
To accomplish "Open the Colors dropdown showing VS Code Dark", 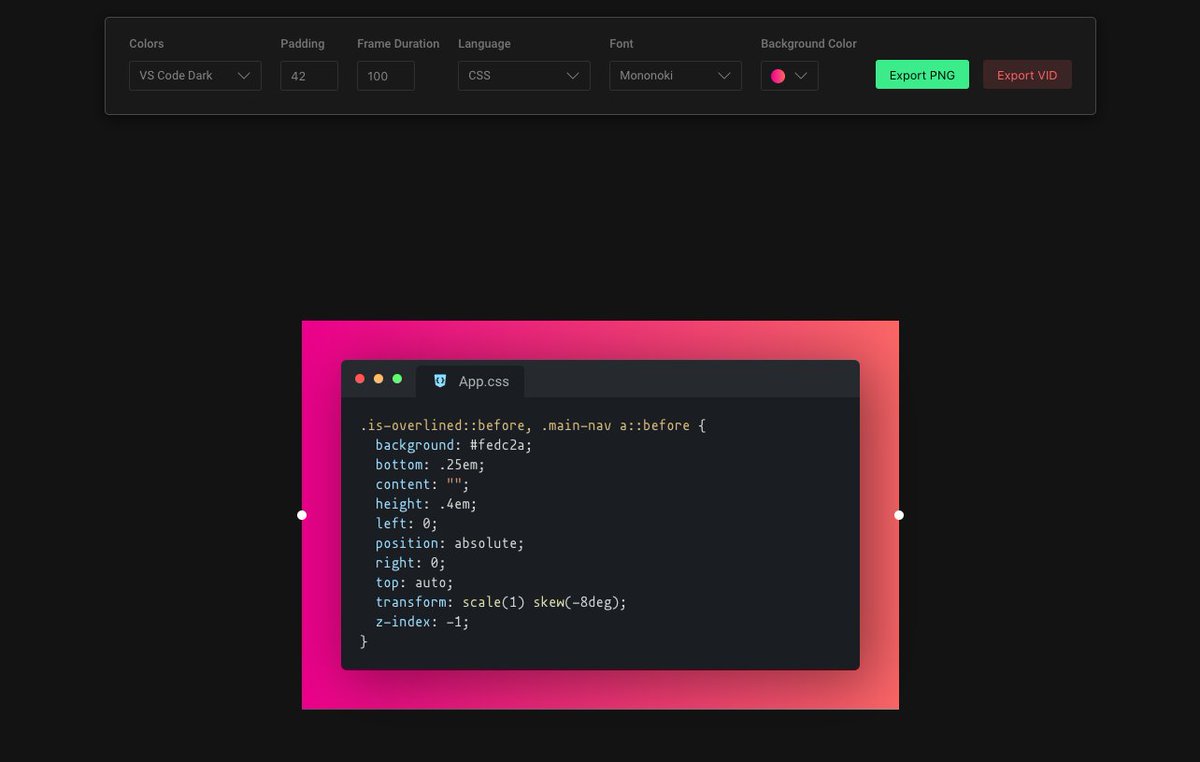I will point(195,75).
